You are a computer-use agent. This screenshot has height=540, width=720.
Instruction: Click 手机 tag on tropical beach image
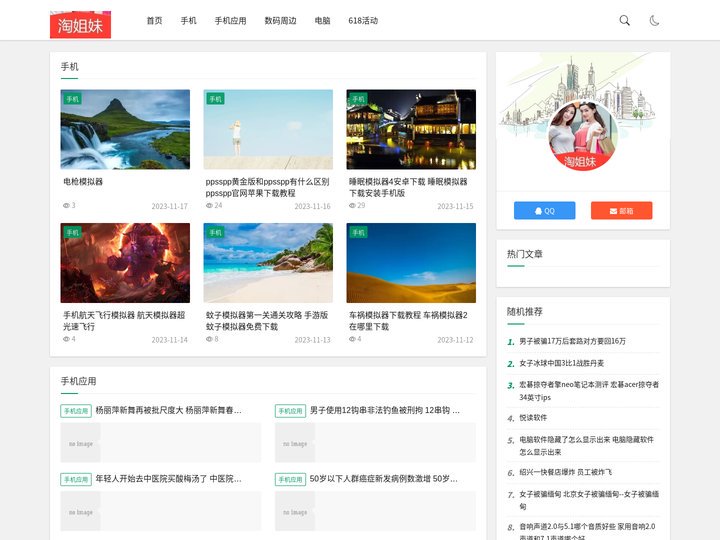pyautogui.click(x=215, y=232)
